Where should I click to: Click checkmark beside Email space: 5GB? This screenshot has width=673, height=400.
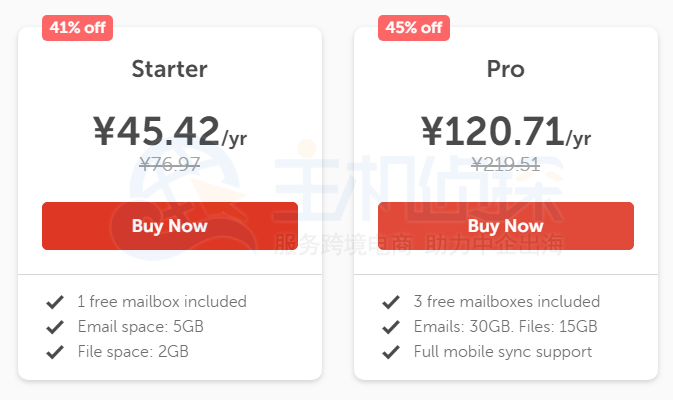coord(55,326)
